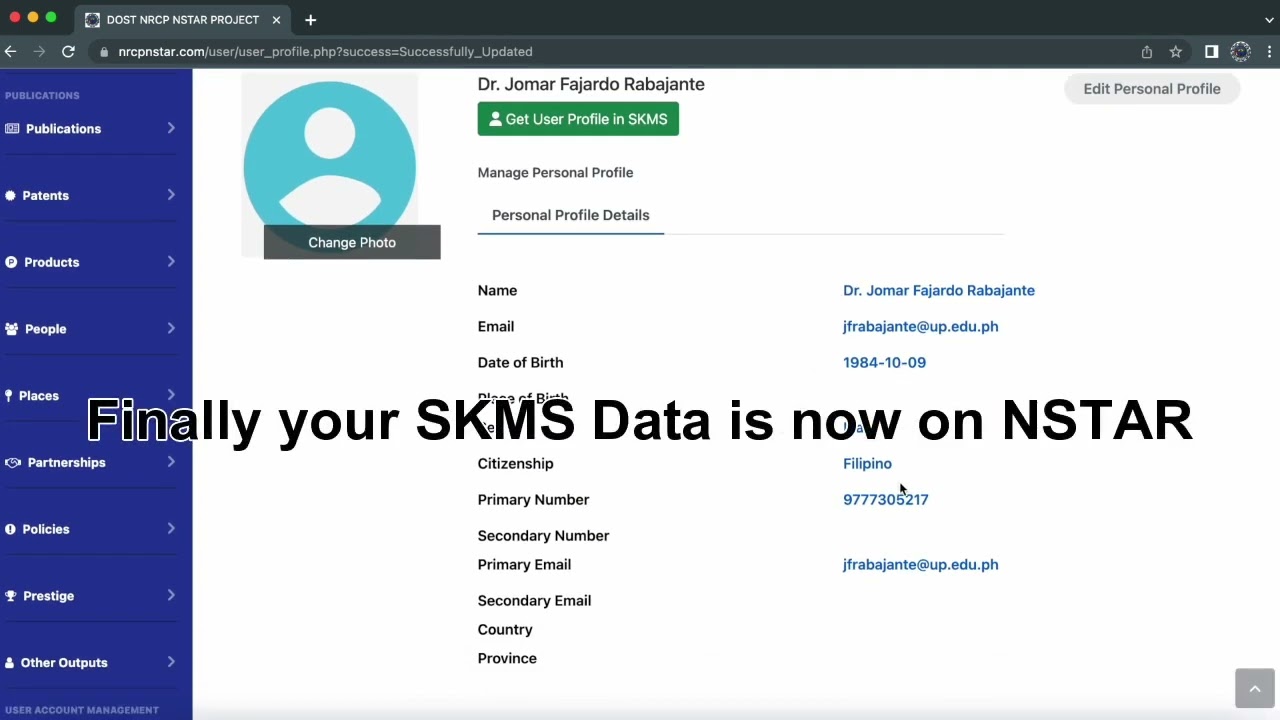Open Chrome profile avatar icon
Viewport: 1280px width, 720px height.
[1240, 51]
